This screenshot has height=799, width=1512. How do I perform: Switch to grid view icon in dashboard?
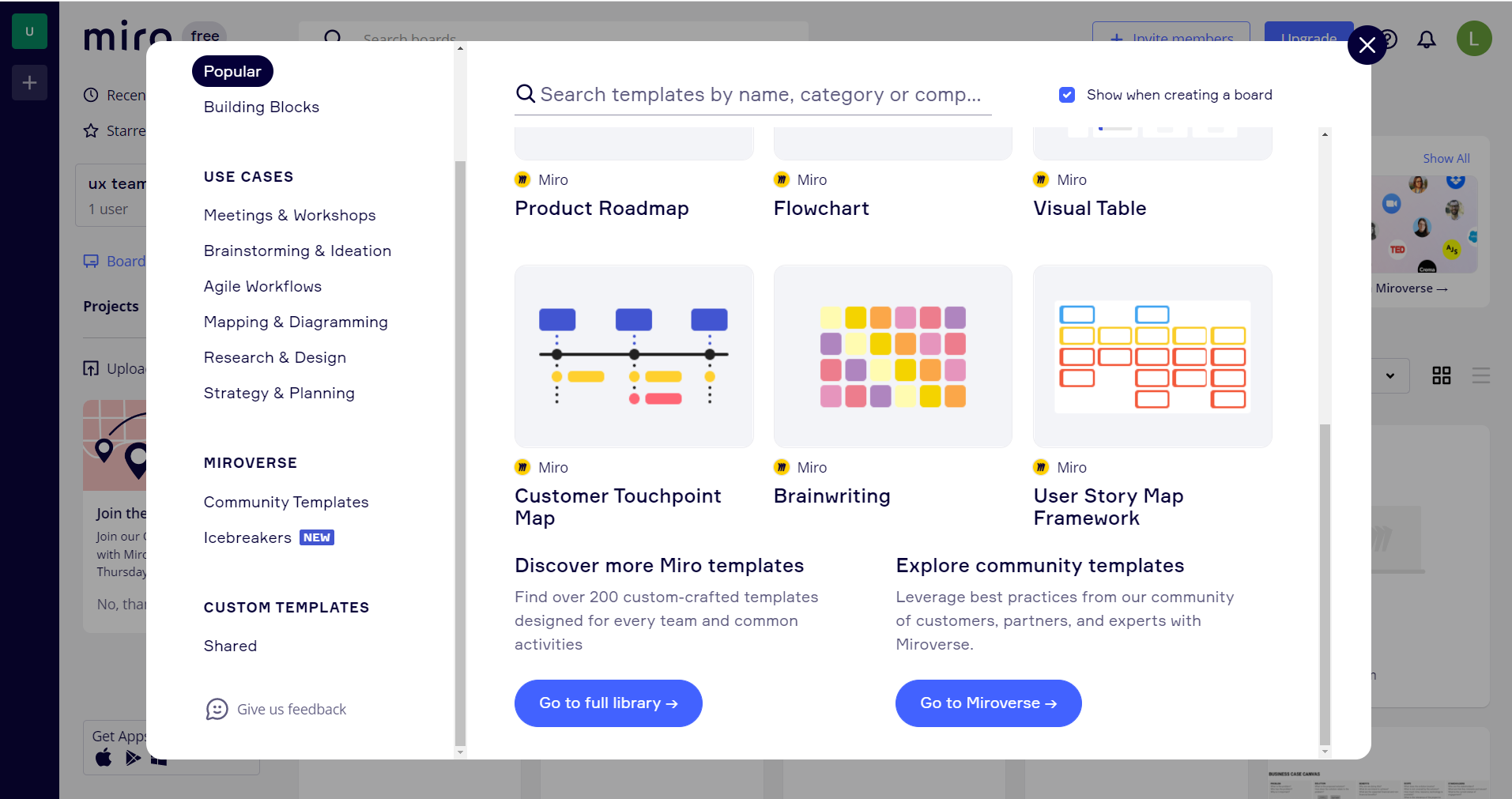pos(1442,375)
